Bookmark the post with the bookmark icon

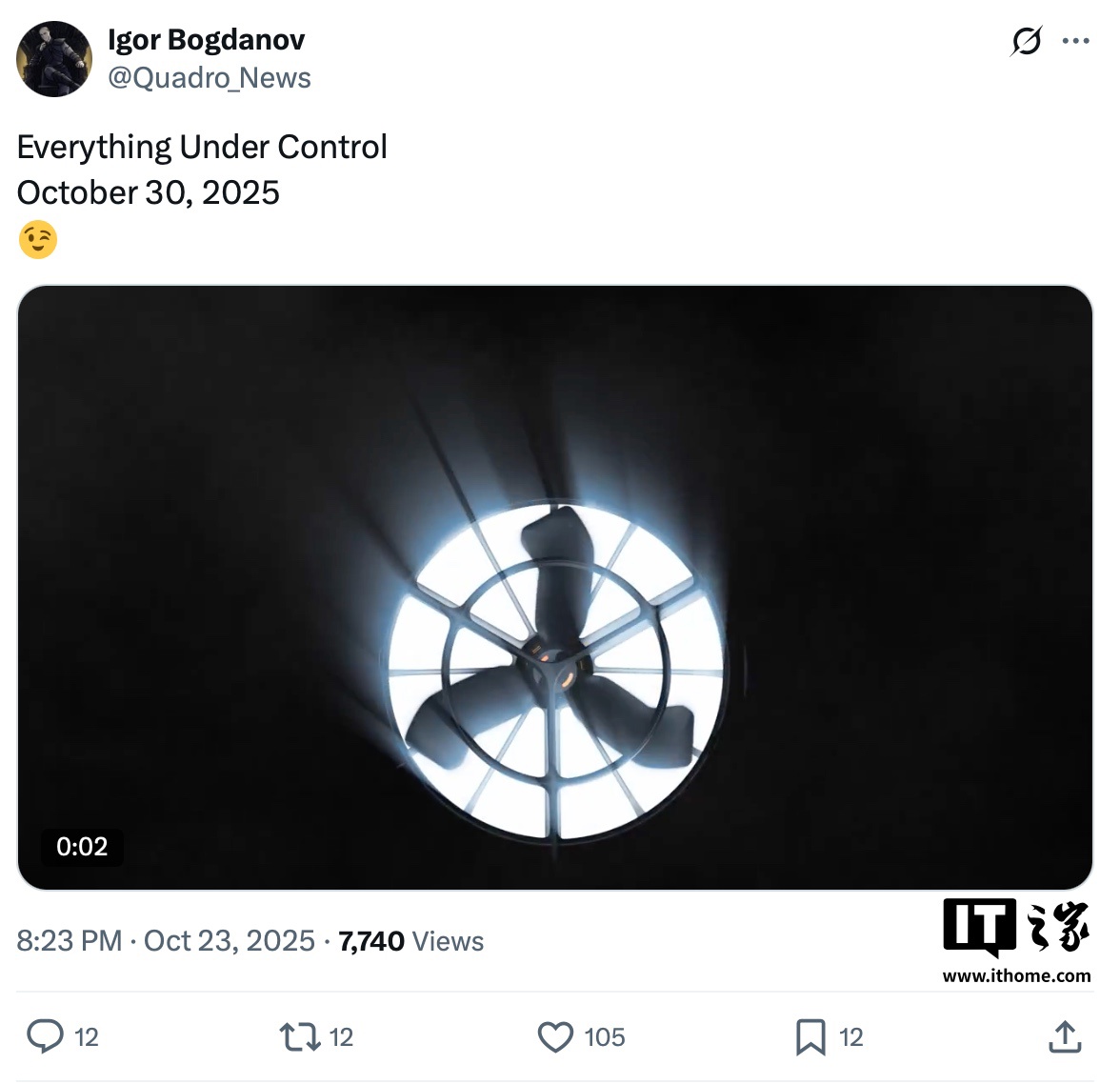(810, 1036)
